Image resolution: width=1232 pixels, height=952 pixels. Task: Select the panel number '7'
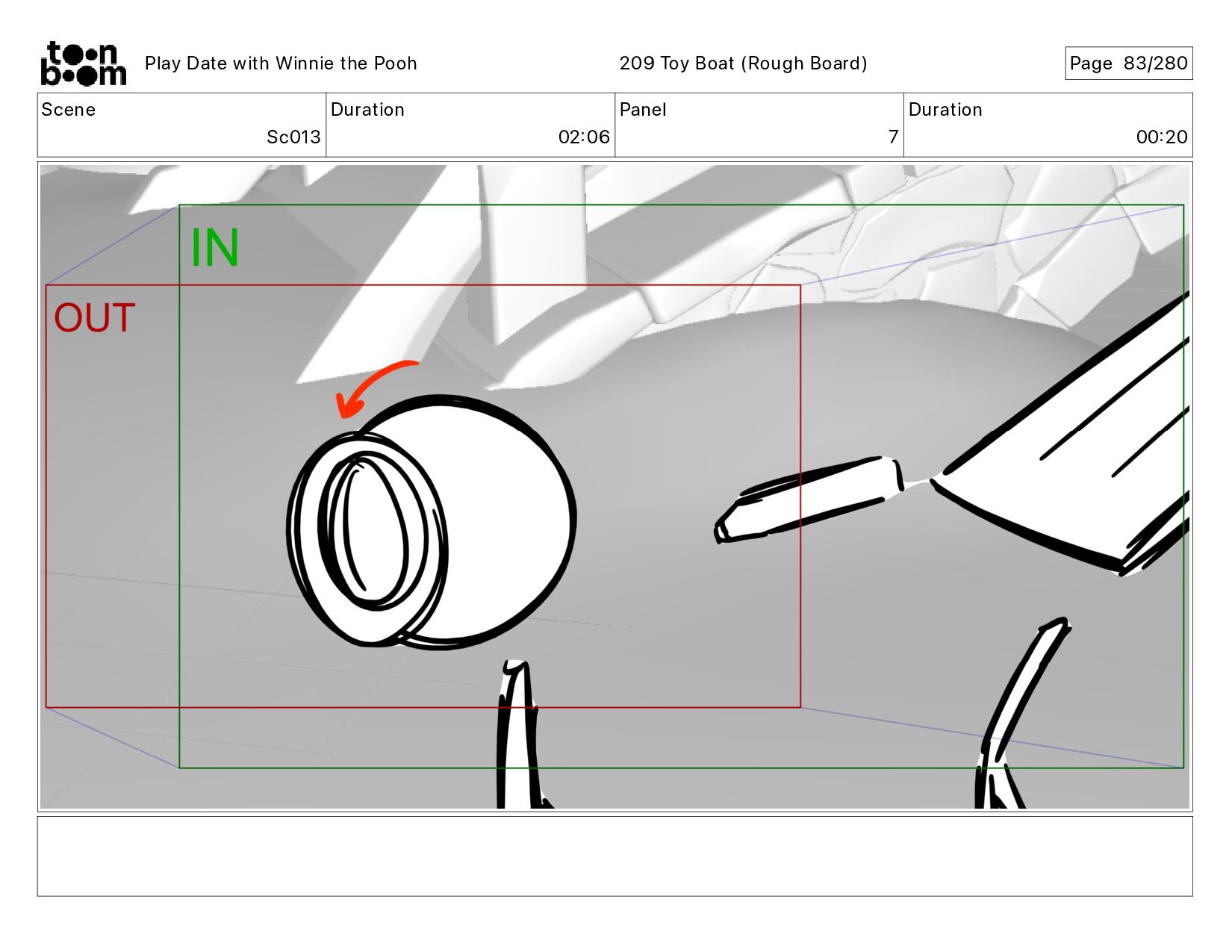coord(893,137)
